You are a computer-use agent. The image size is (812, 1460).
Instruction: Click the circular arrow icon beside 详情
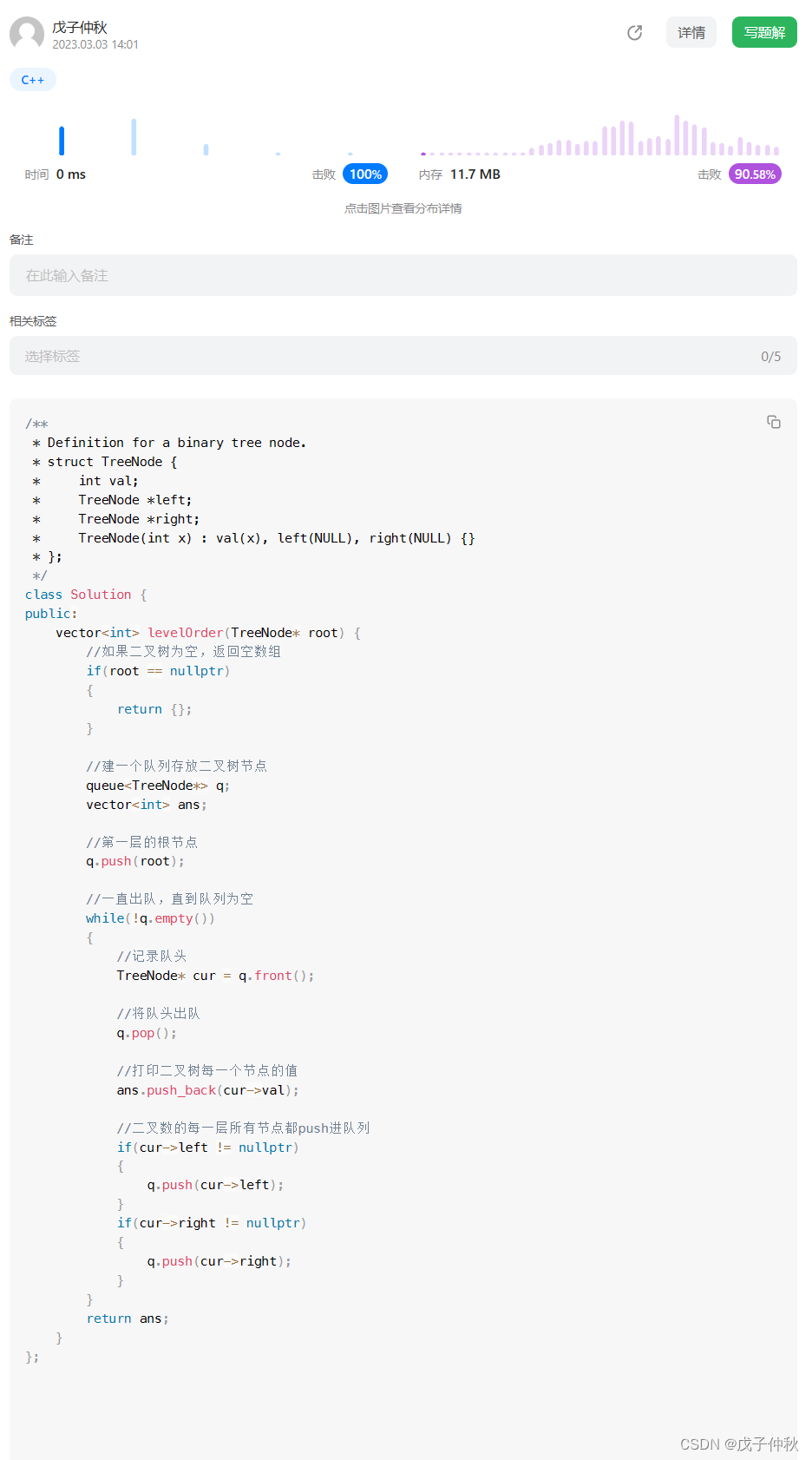click(x=635, y=33)
